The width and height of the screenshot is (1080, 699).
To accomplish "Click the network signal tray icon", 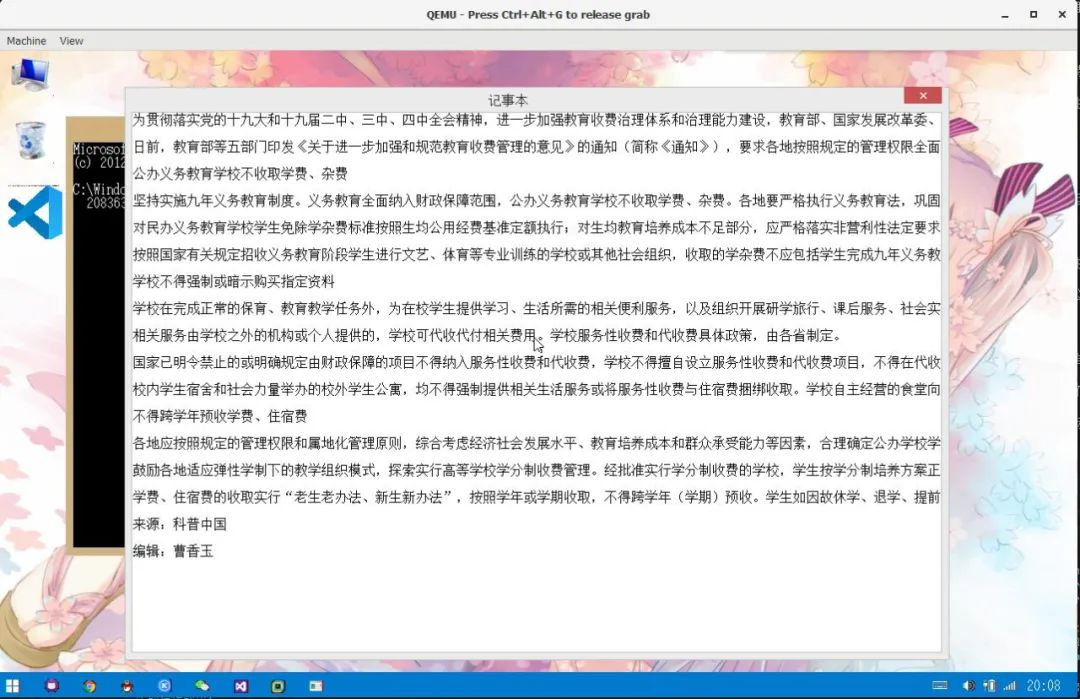I will click(1010, 686).
